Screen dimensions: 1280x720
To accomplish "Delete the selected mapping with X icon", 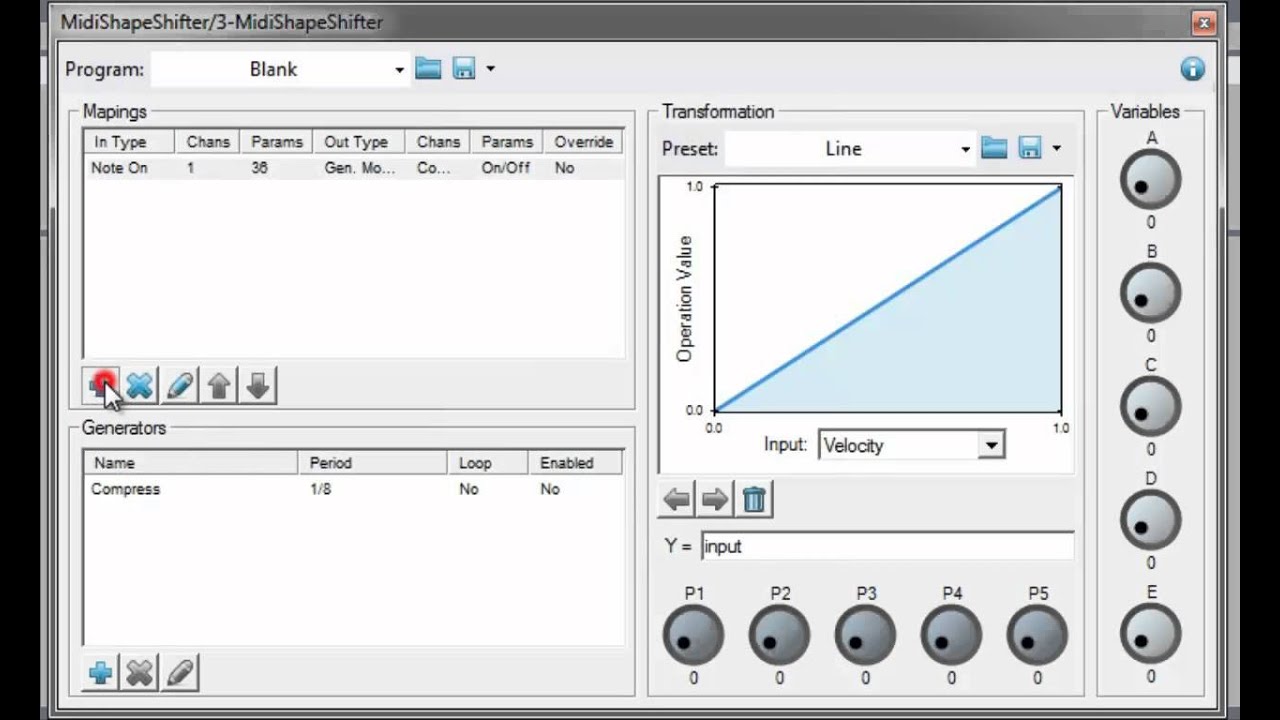I will click(140, 385).
